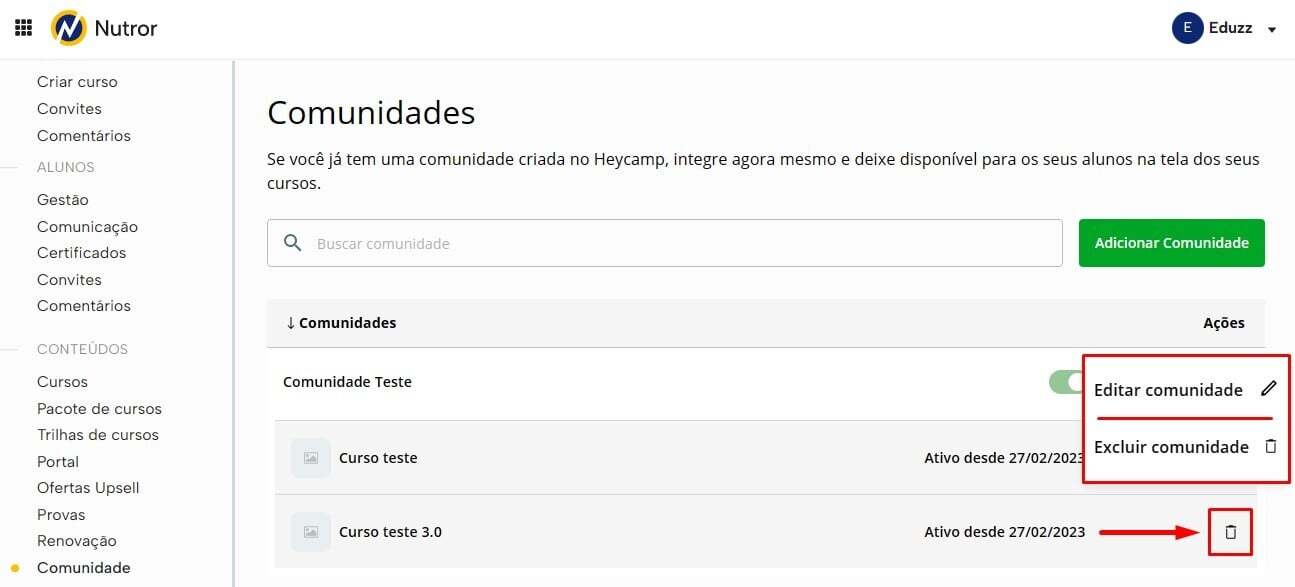Open the apps grid menu
Viewport: 1295px width, 587px height.
pos(23,28)
